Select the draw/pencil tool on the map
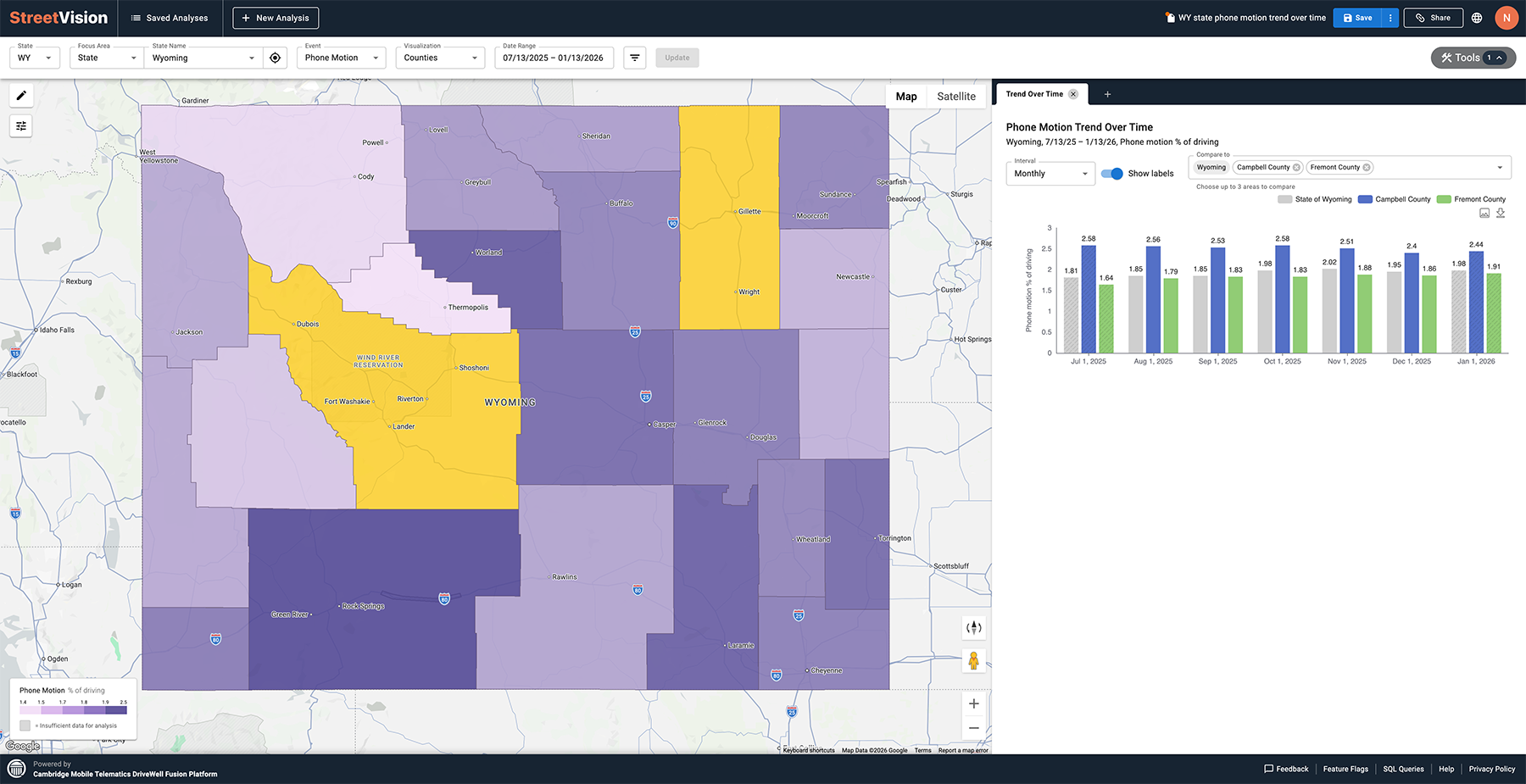The height and width of the screenshot is (784, 1526). tap(20, 96)
